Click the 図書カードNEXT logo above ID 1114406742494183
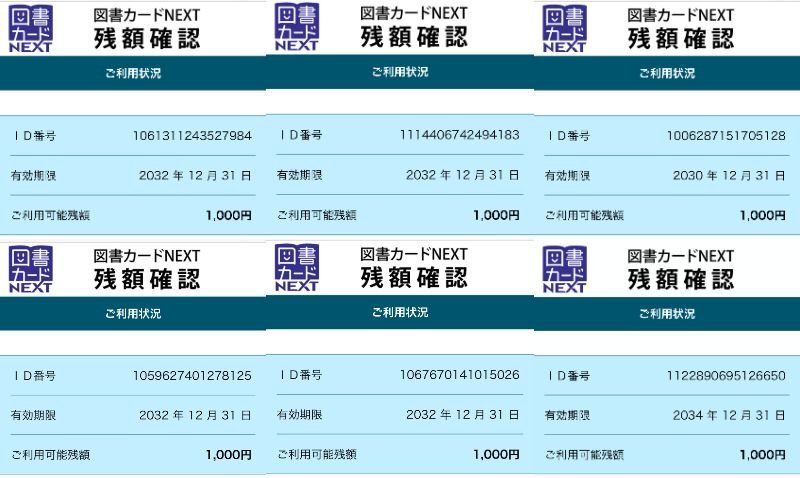This screenshot has height=478, width=800. [x=297, y=27]
